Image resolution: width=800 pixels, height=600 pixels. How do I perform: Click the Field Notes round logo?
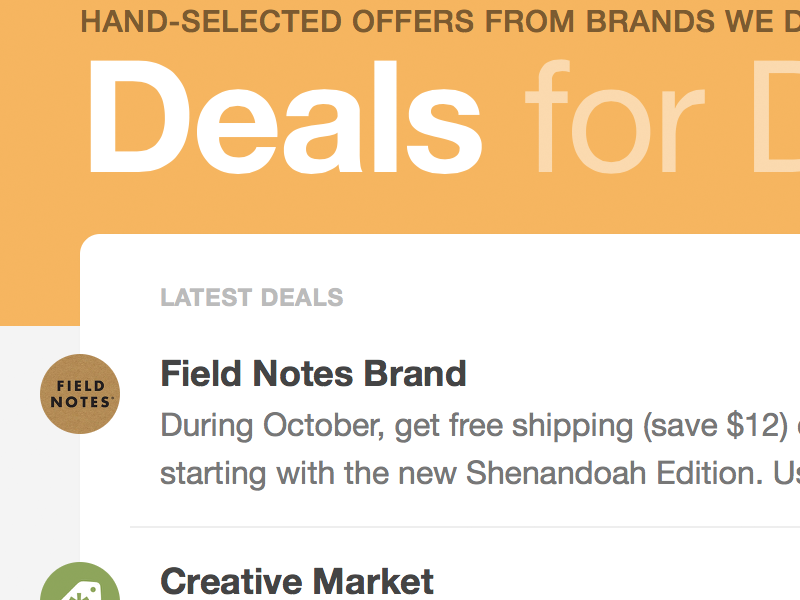[80, 394]
